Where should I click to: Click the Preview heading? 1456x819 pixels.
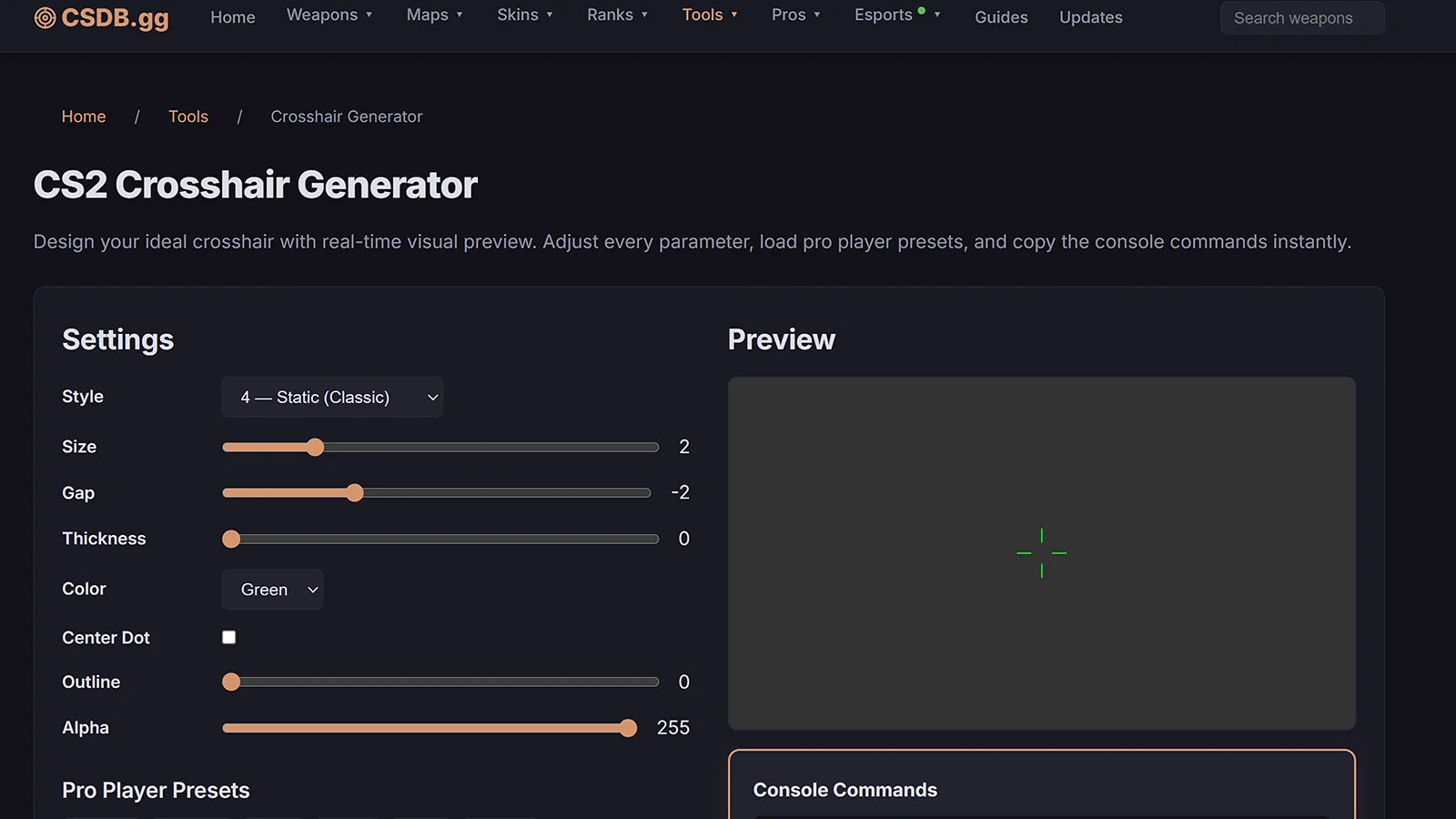782,339
